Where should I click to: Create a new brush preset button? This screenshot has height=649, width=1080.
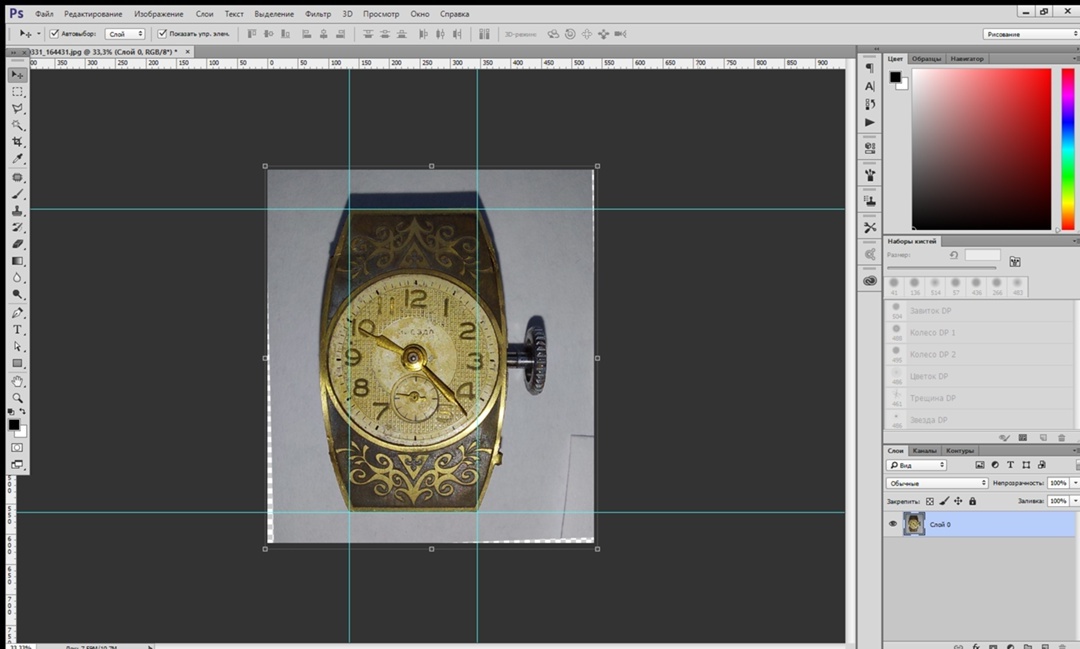[x=1043, y=437]
